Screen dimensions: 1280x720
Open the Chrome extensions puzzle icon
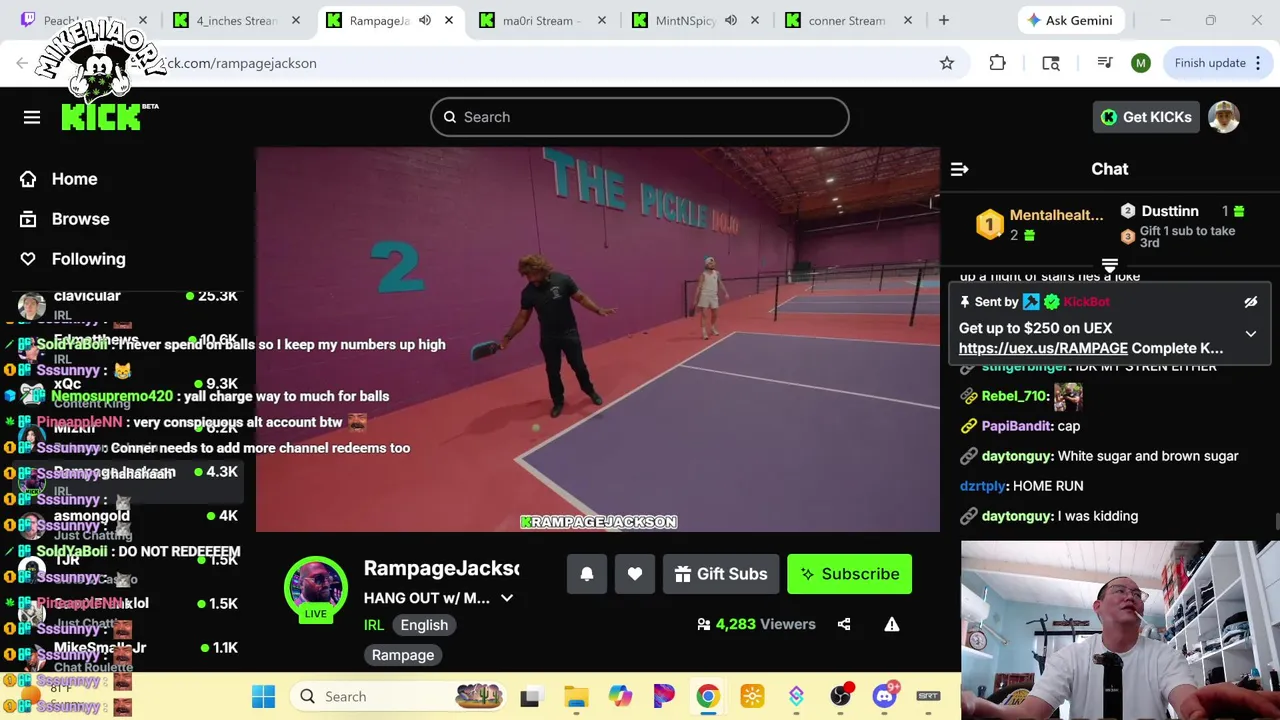pos(997,63)
